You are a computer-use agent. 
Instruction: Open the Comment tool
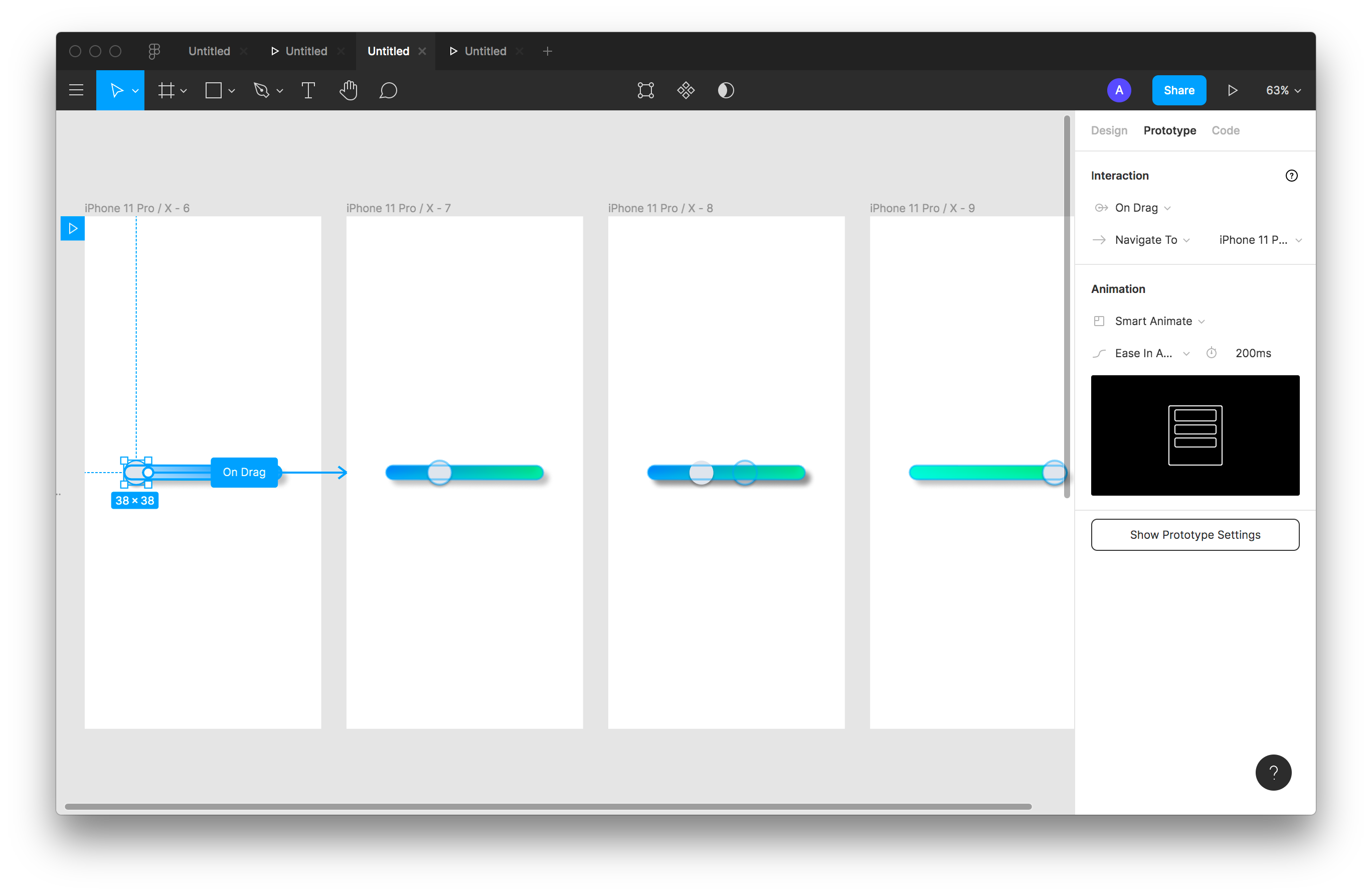click(x=389, y=90)
